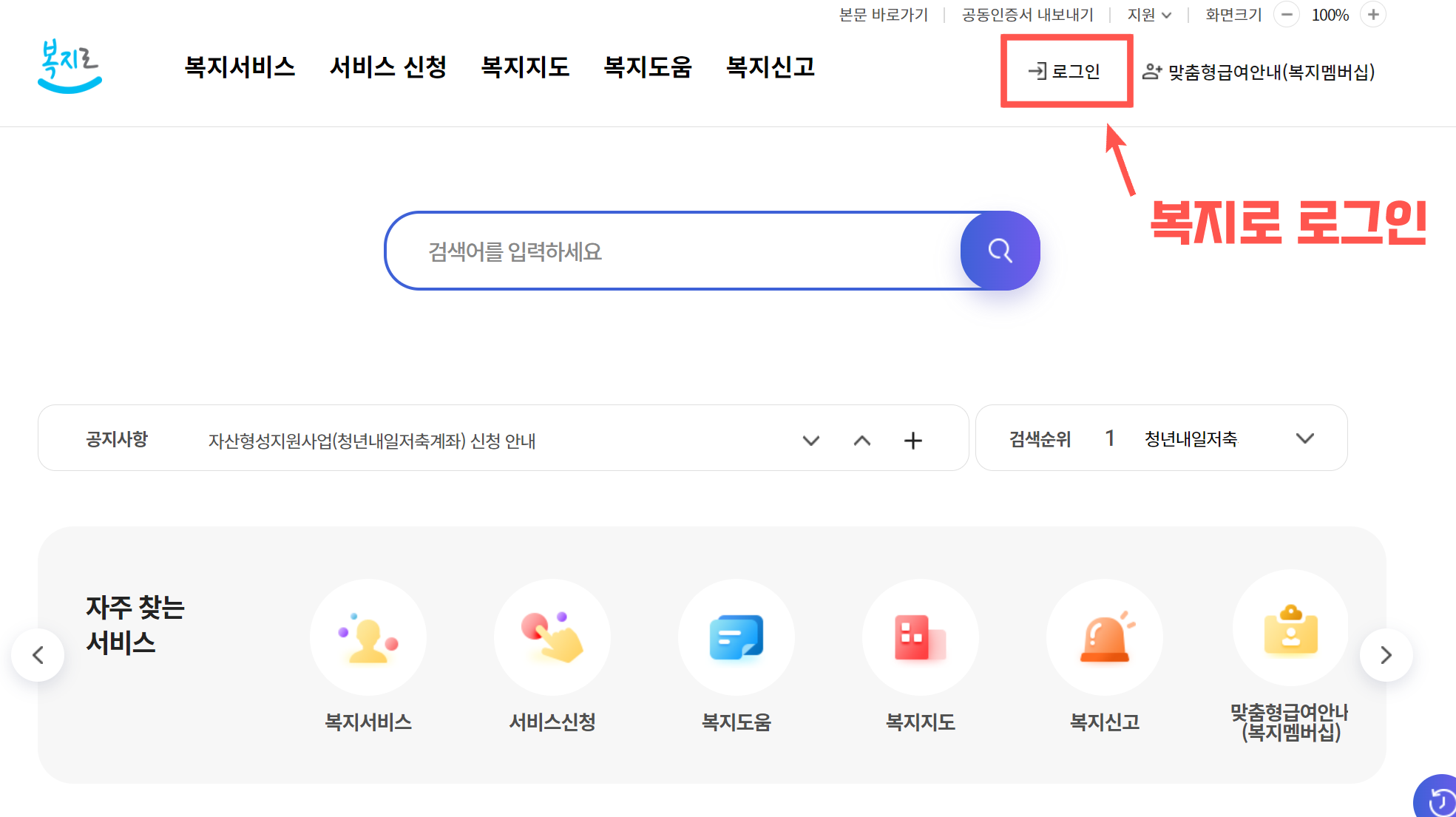Collapse notices with the up chevron
Viewport: 1456px width, 817px height.
(x=861, y=441)
